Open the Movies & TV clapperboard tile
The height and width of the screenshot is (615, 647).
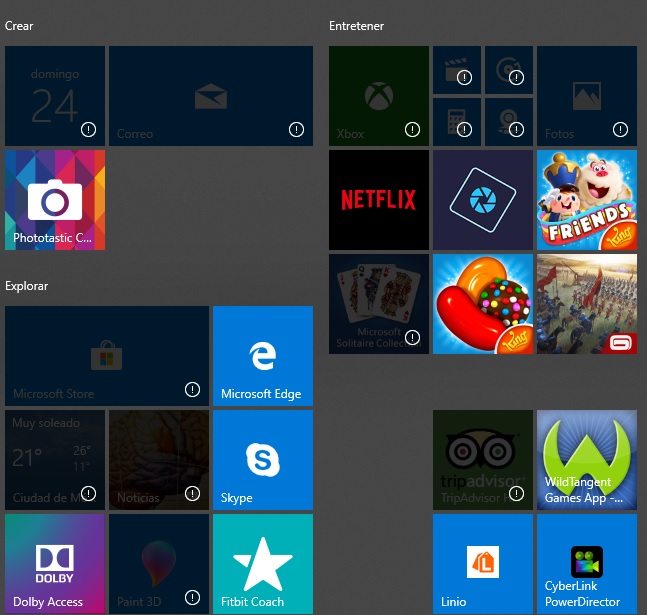457,70
